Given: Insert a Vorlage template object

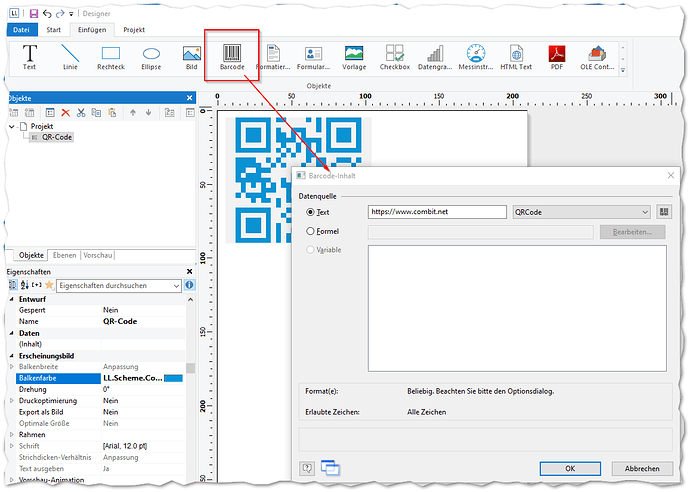Looking at the screenshot, I should 354,57.
